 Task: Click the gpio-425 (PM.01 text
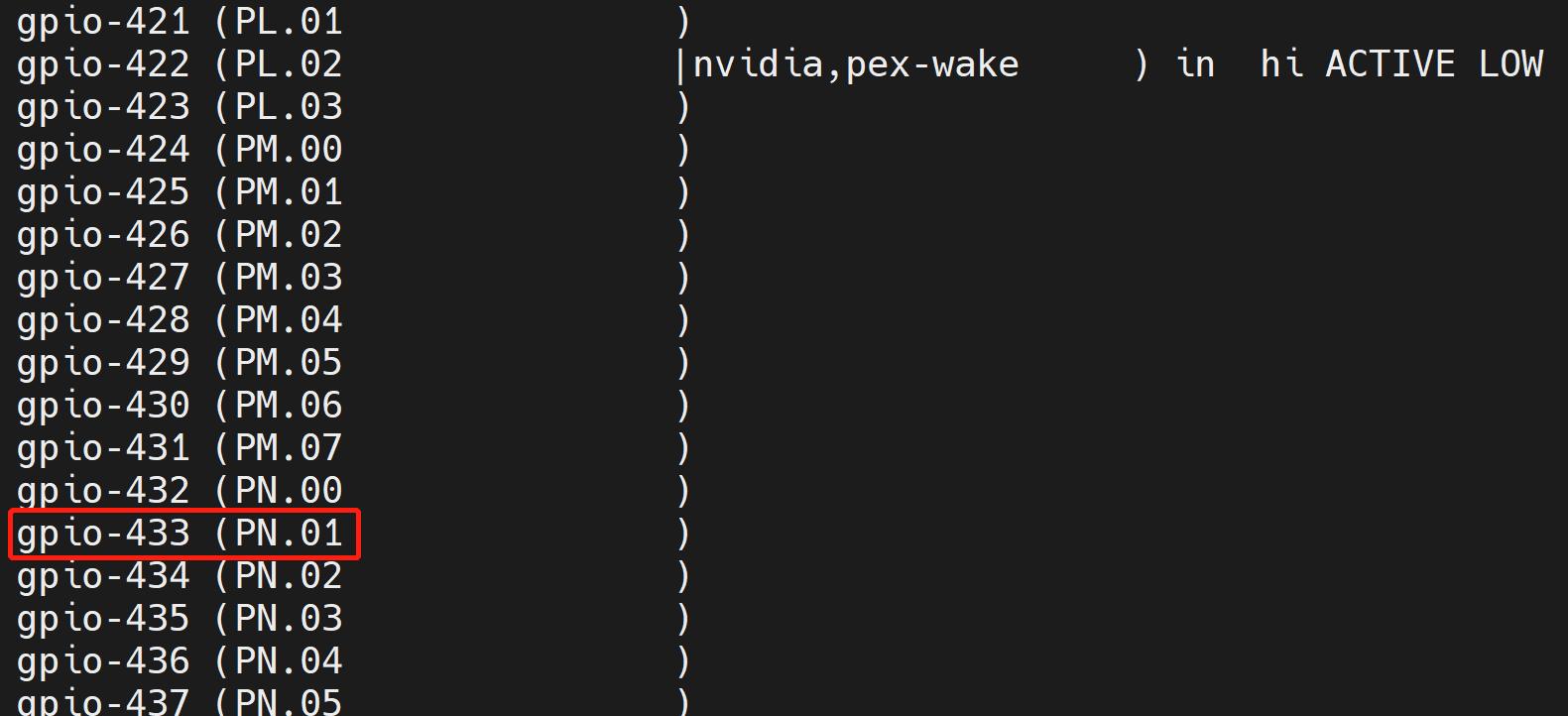click(x=180, y=193)
